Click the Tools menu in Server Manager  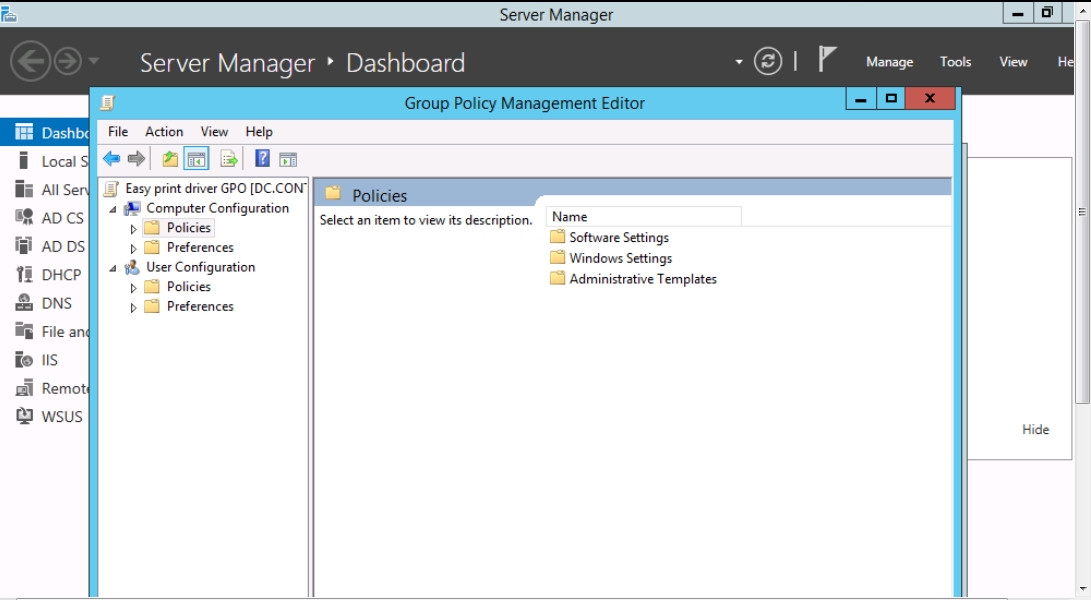pyautogui.click(x=955, y=62)
